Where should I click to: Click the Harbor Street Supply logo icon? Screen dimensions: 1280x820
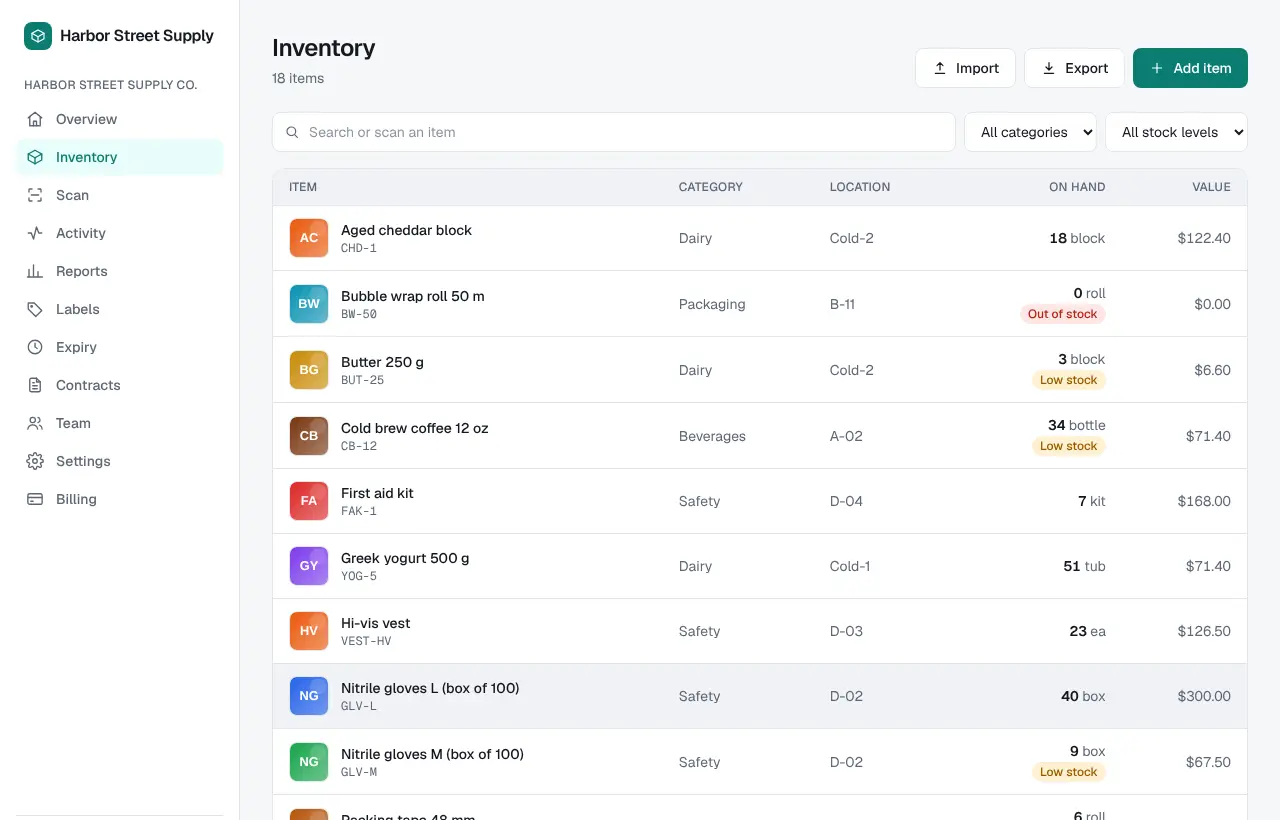38,36
